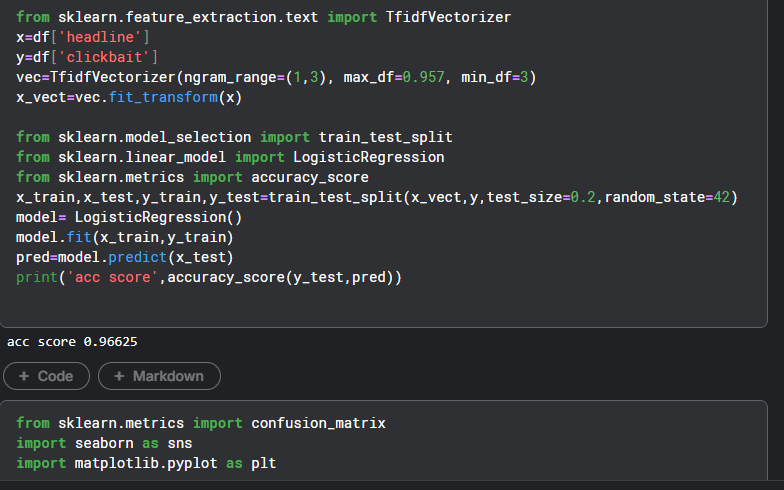Click the model.fit(x_train,y_train) line
This screenshot has width=784, height=490.
[125, 237]
